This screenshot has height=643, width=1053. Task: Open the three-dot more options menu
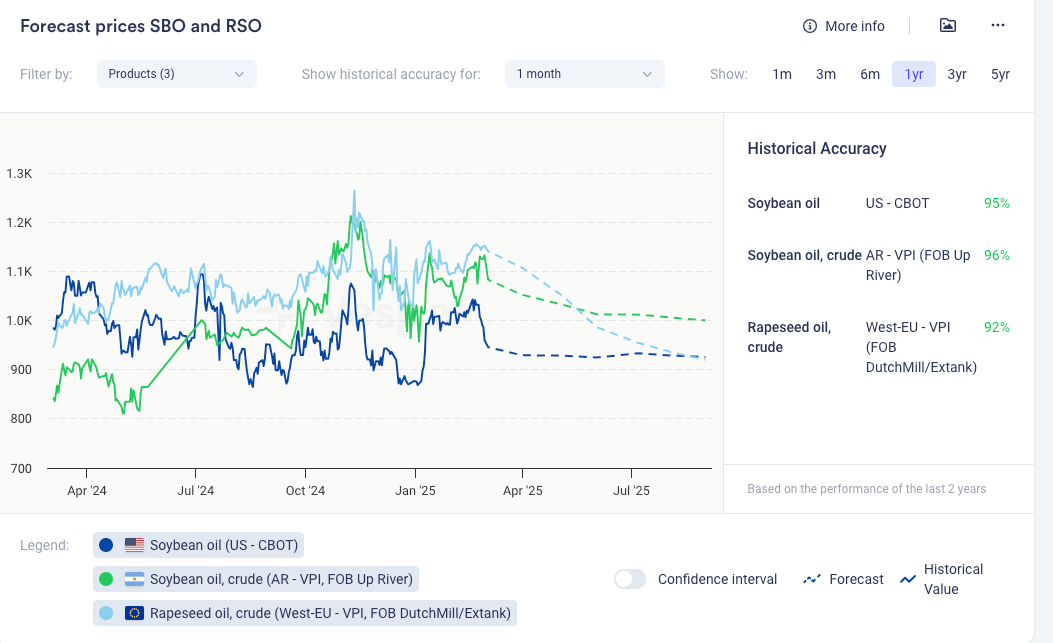click(x=997, y=26)
